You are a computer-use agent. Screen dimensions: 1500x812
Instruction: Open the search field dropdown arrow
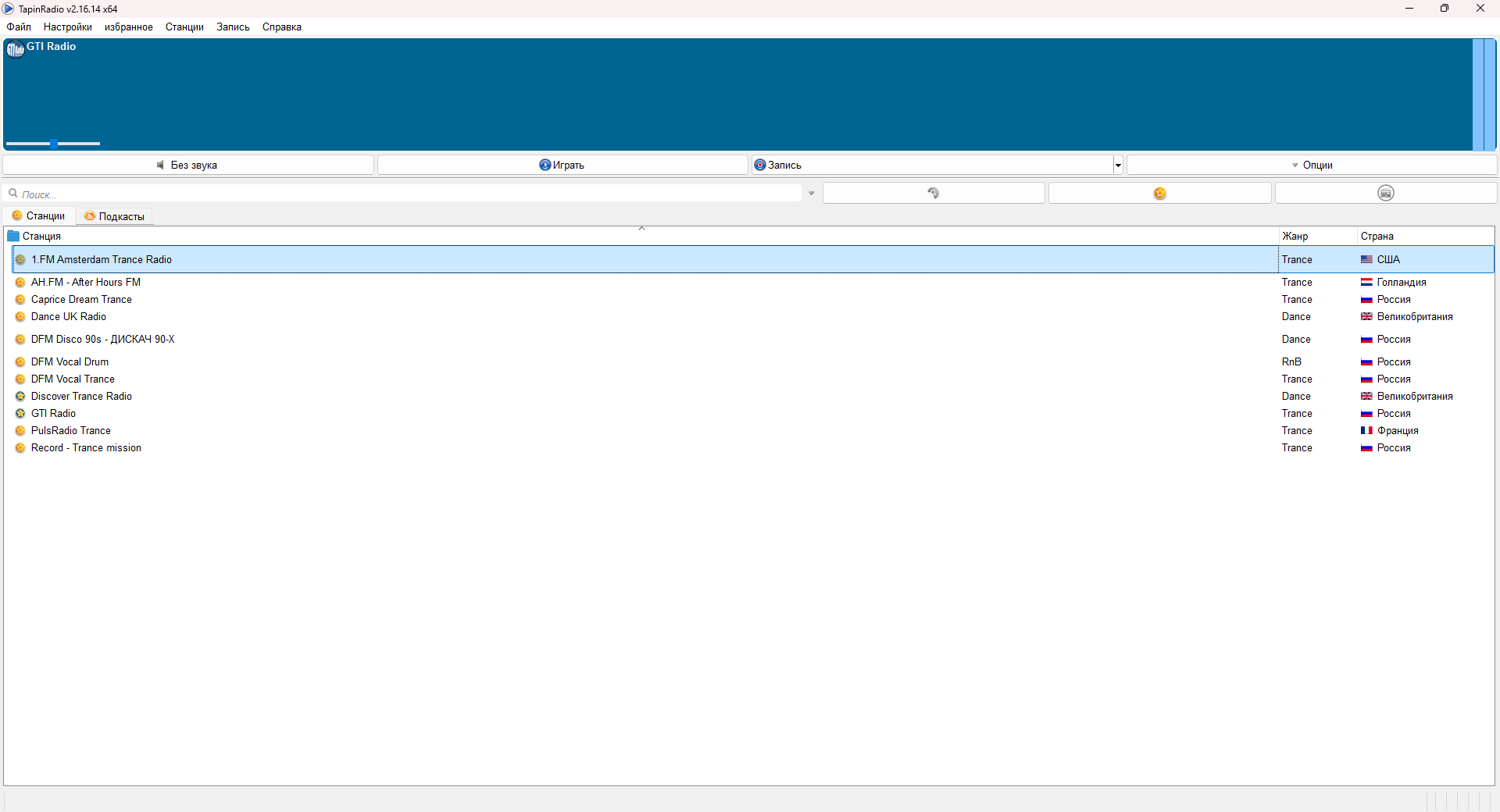tap(811, 194)
